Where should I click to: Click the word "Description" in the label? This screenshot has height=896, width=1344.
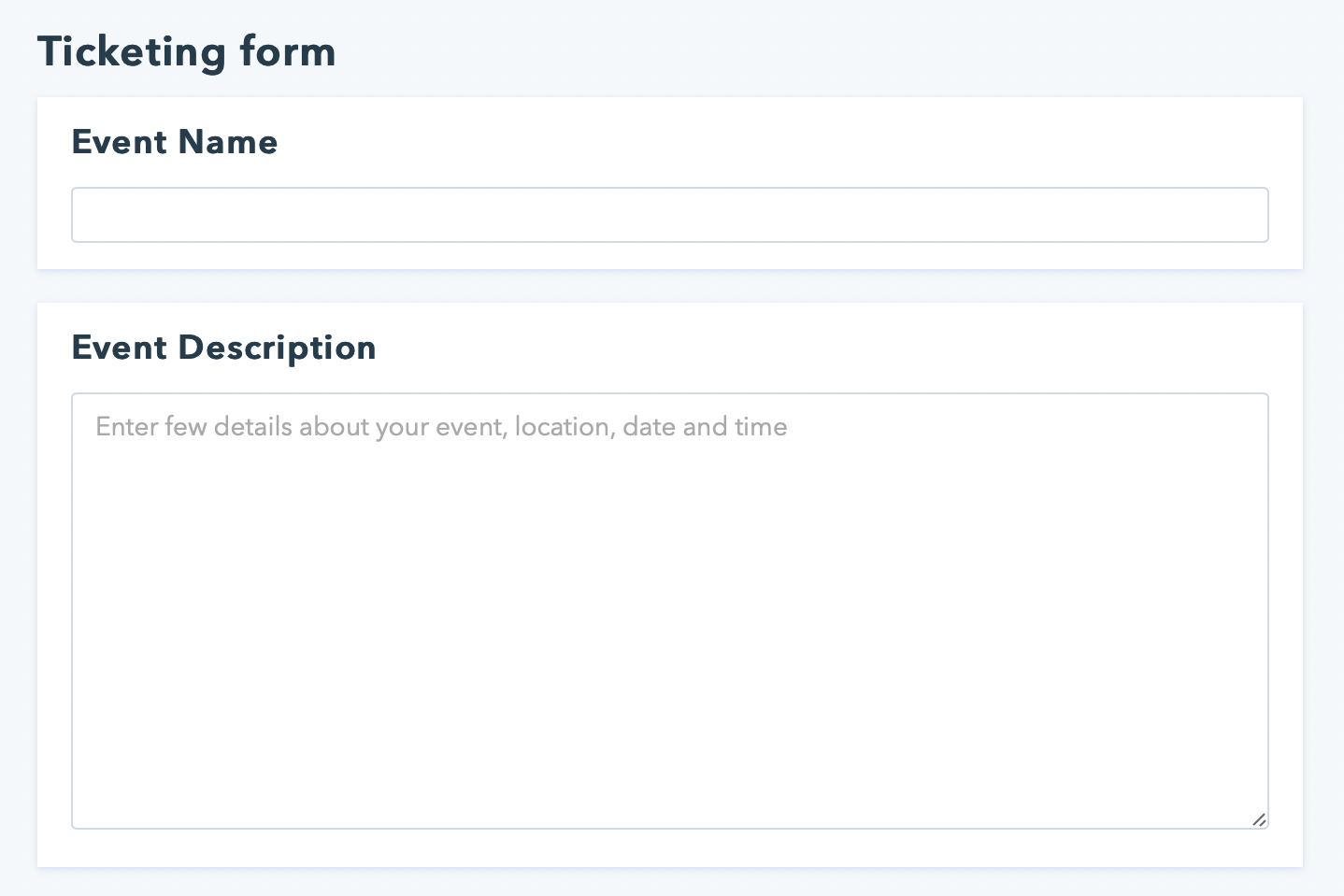(x=278, y=348)
